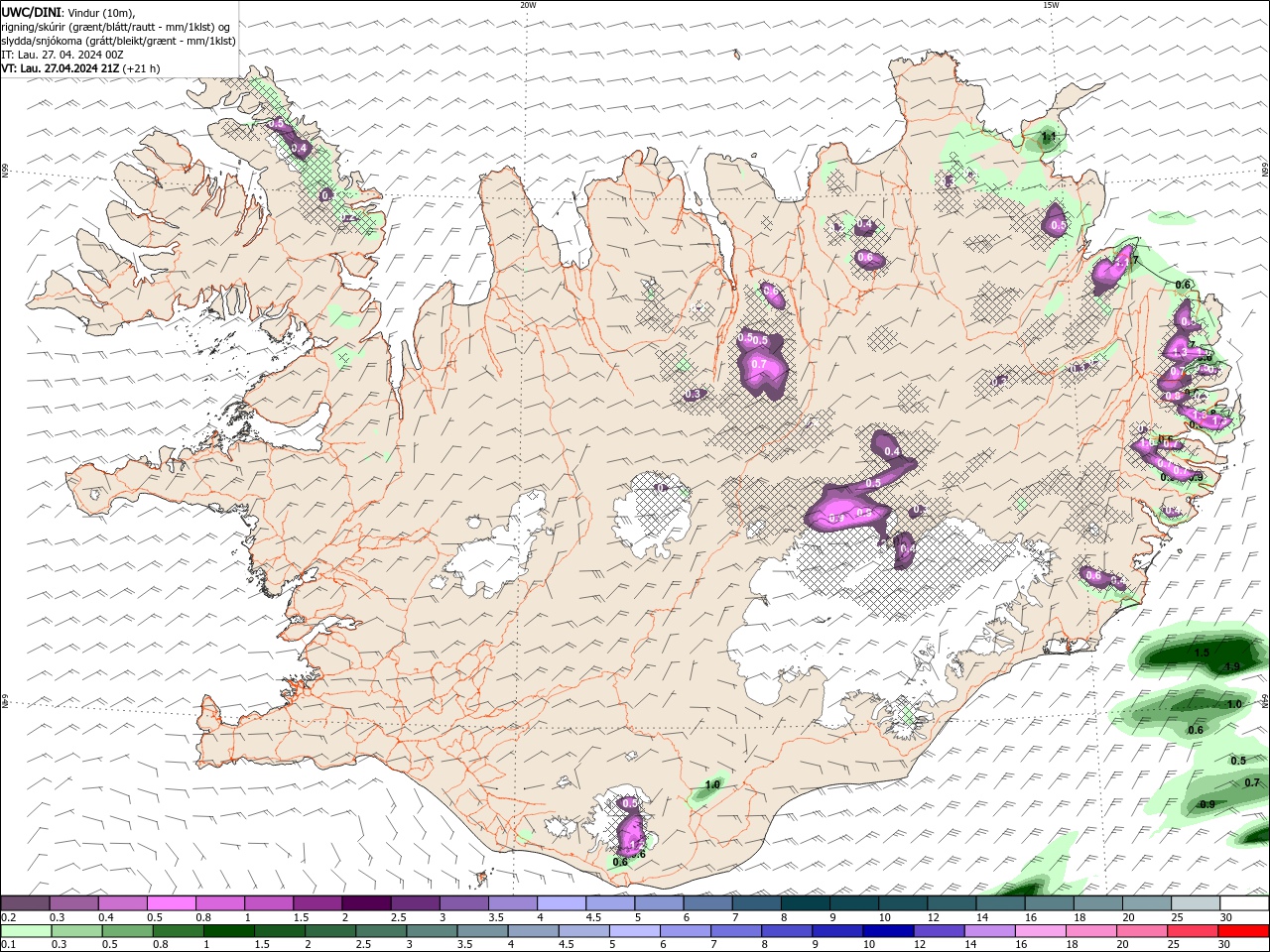Click the '14' number under the rain scale

[x=971, y=945]
